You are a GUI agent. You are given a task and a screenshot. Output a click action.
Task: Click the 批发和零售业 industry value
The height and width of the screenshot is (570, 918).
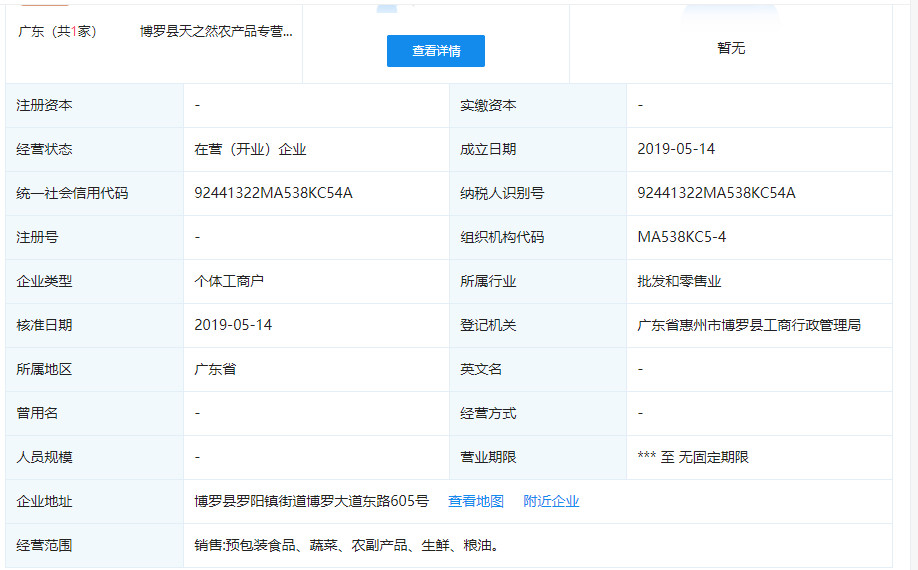coord(679,281)
